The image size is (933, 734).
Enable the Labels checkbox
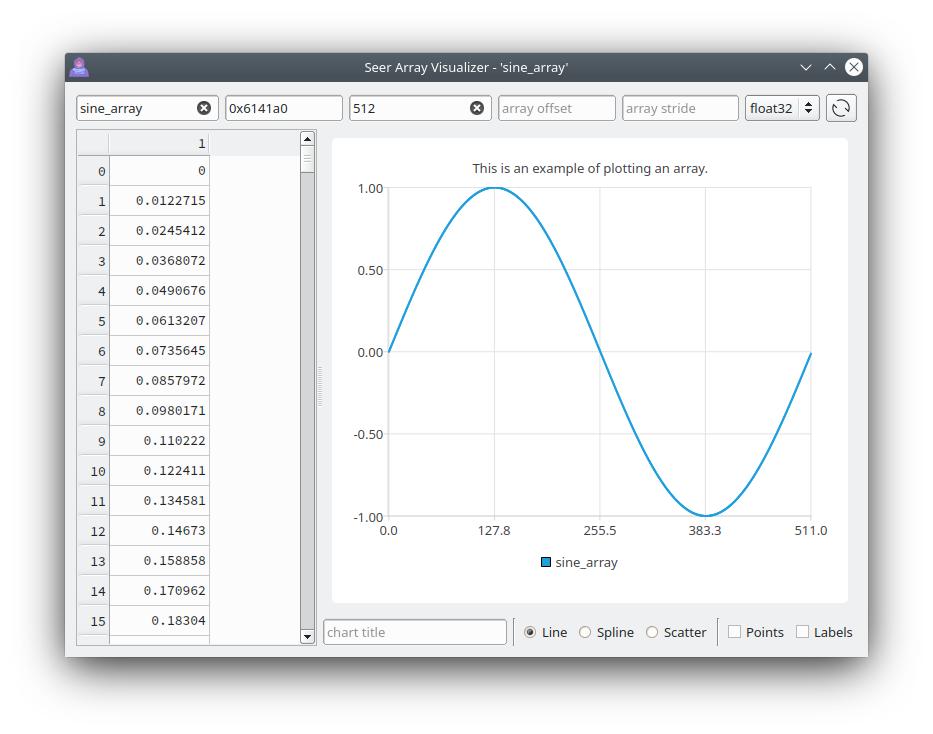click(803, 632)
